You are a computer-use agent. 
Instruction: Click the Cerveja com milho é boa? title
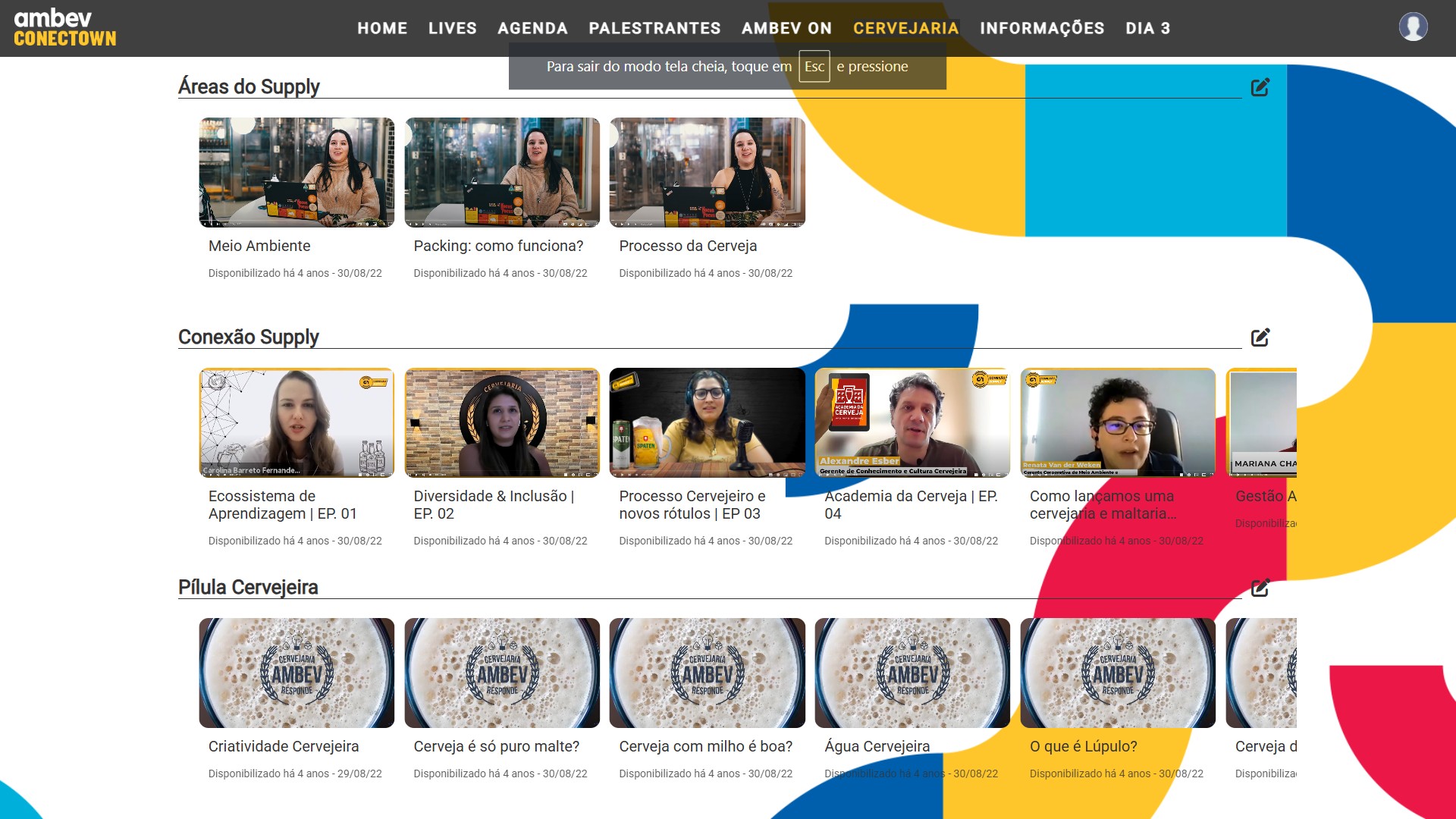(706, 746)
